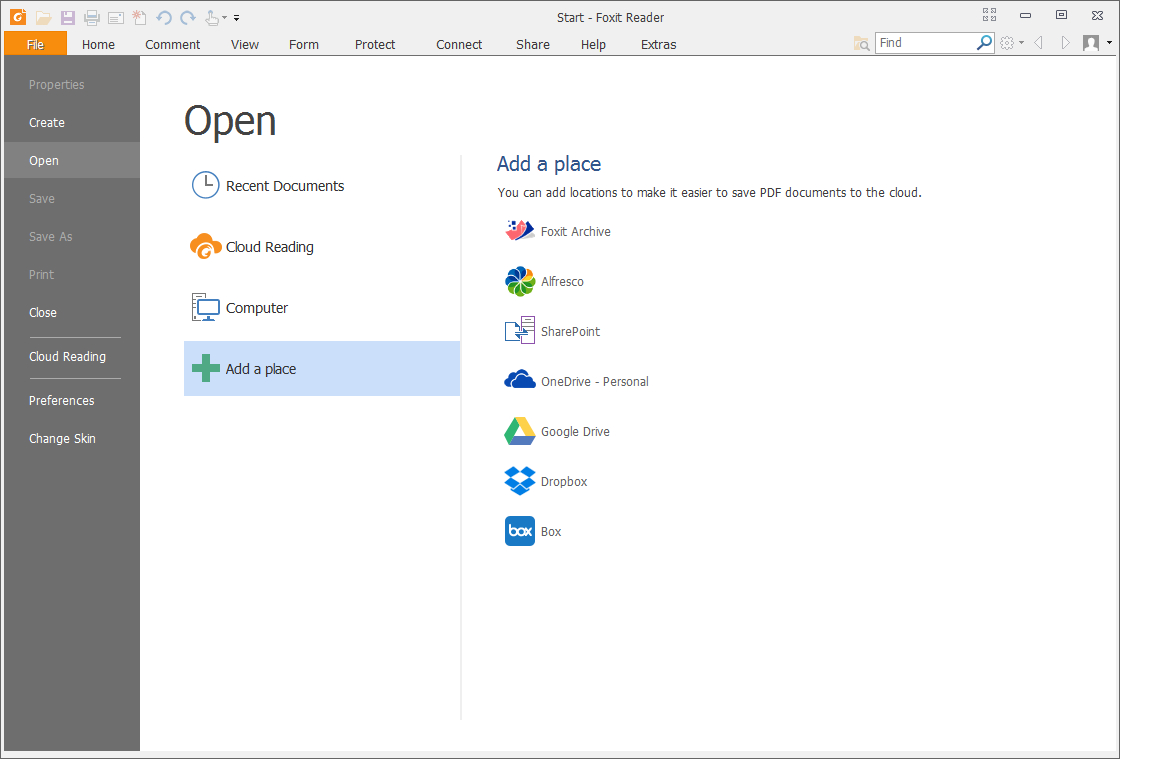Open the Protect ribbon tab
The image size is (1152, 759).
tap(375, 44)
